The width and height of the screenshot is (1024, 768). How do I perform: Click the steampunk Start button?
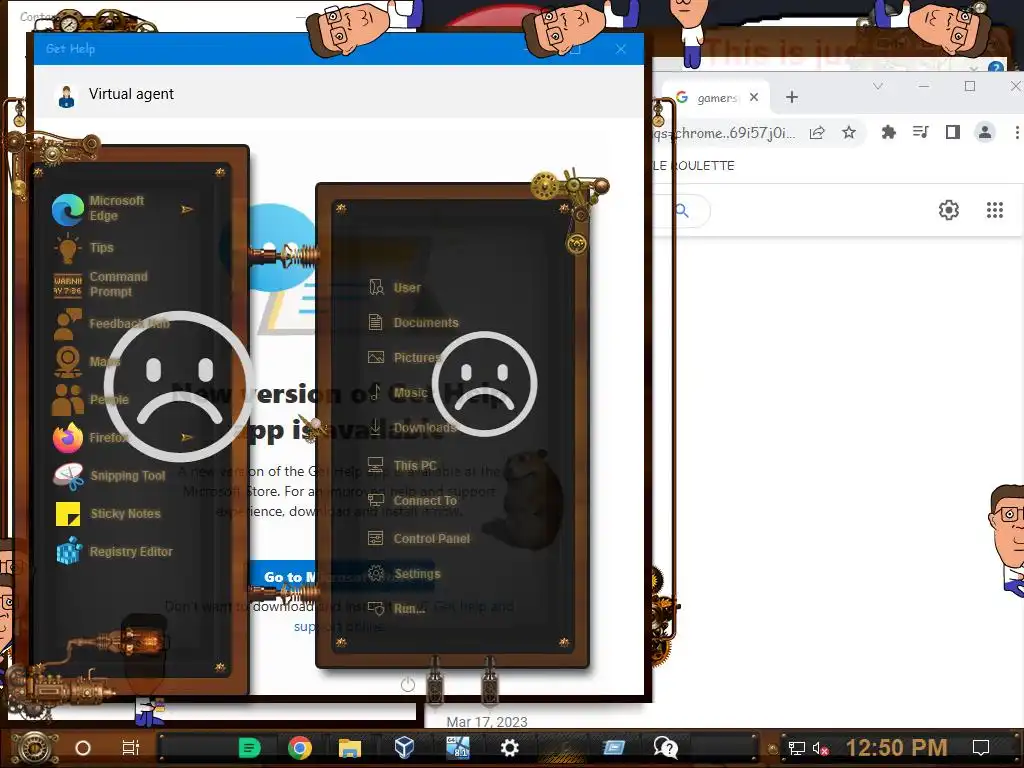[x=35, y=748]
